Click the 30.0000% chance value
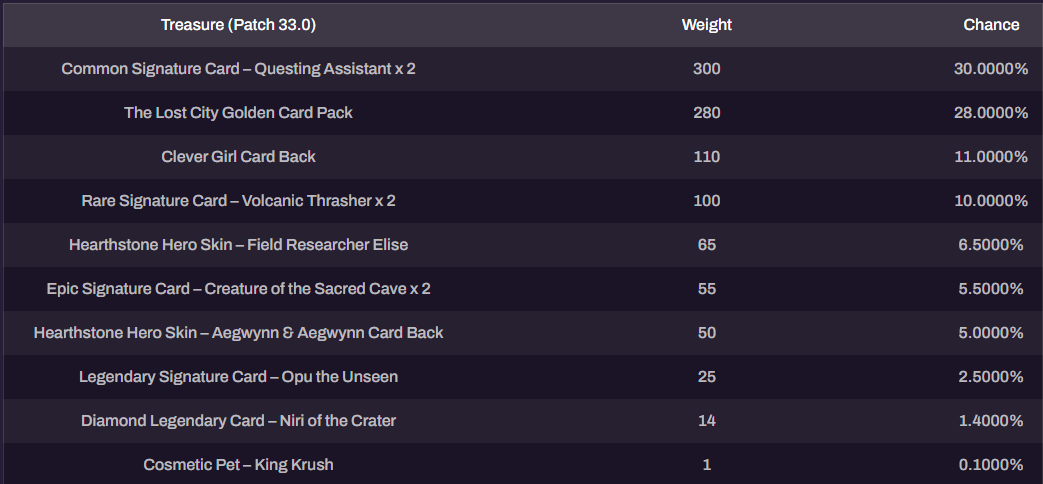The image size is (1043, 484). pos(991,69)
